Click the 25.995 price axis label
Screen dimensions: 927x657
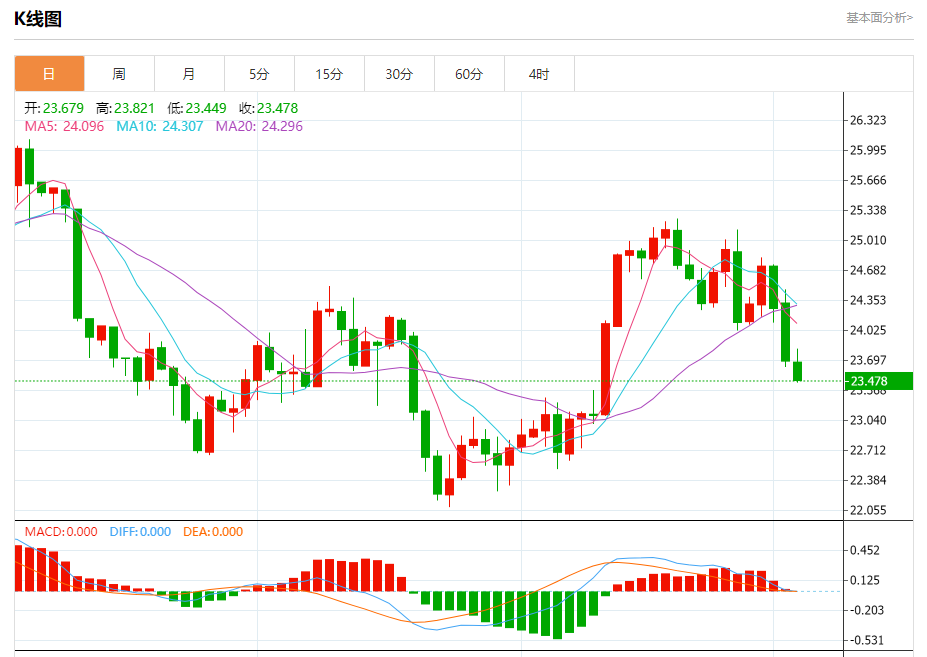[868, 150]
